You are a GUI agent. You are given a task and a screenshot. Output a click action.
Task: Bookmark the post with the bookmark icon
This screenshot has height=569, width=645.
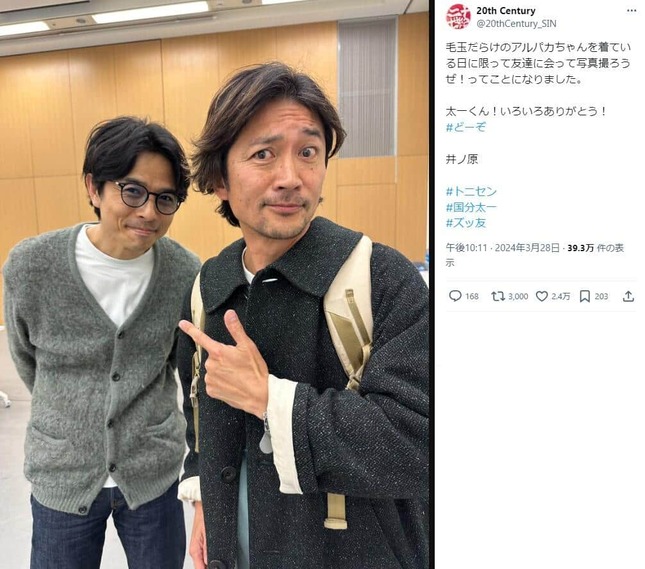[585, 296]
